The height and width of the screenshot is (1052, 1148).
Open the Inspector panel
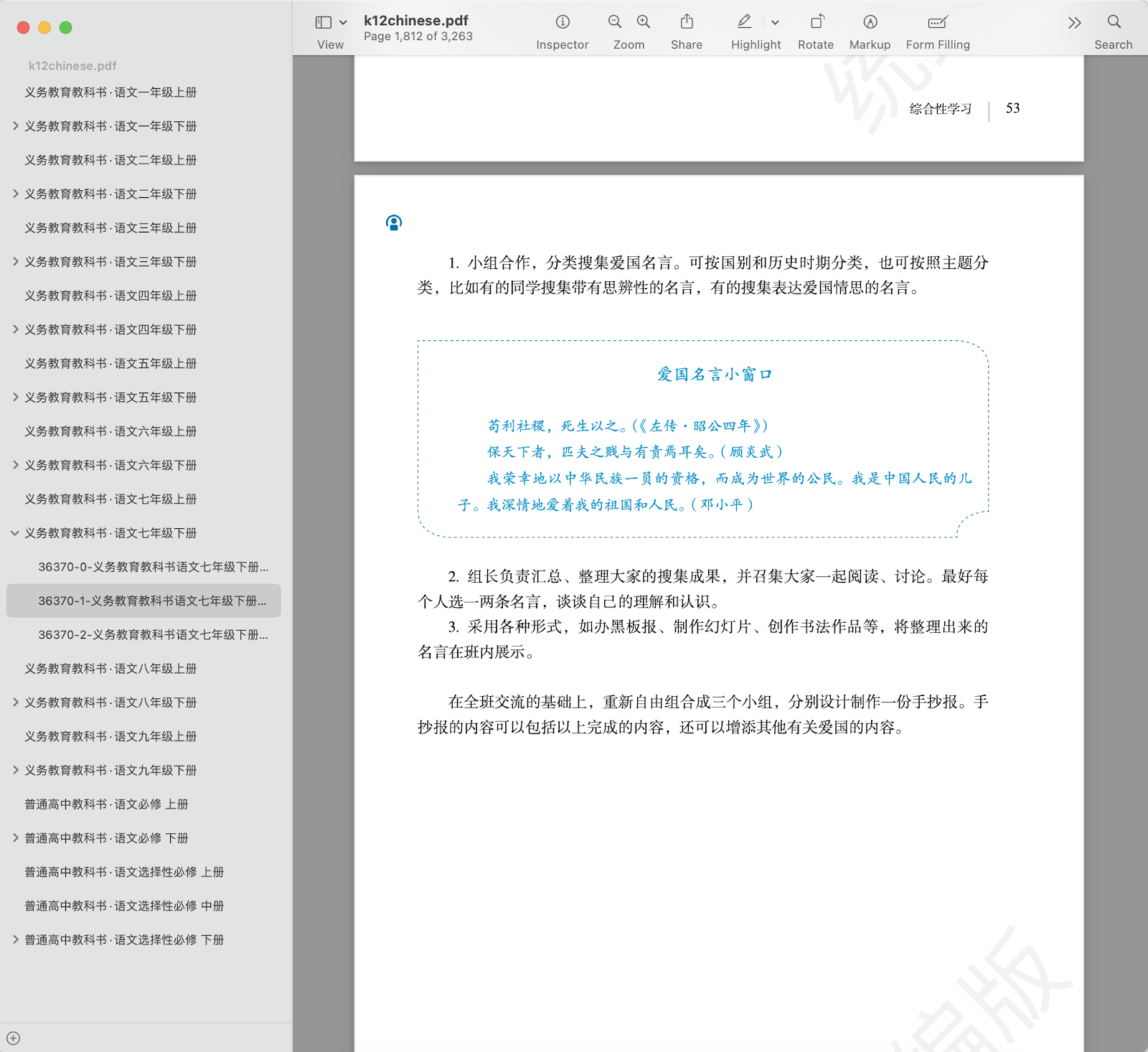563,22
